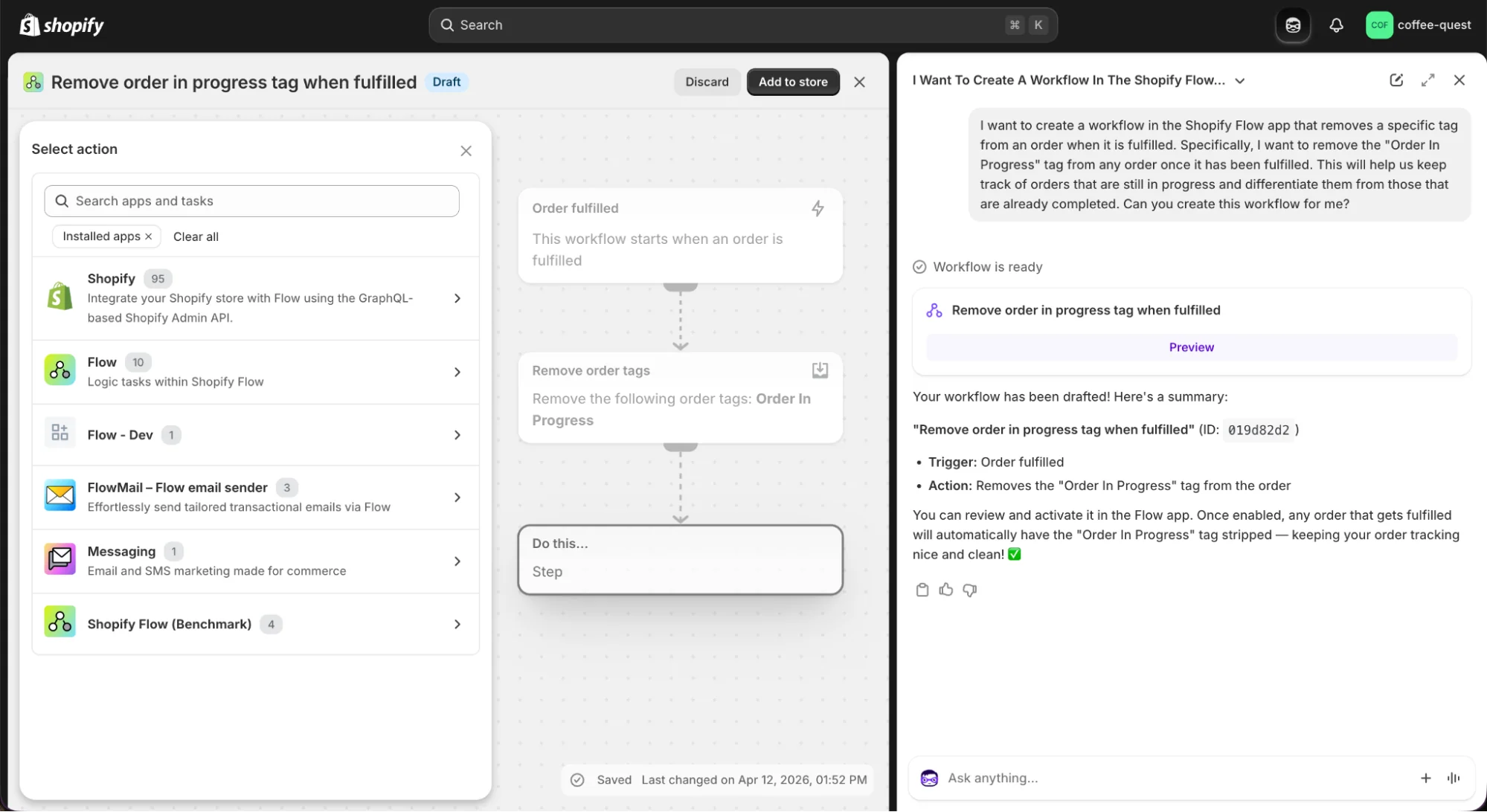Image resolution: width=1487 pixels, height=812 pixels.
Task: Click the Last changed on Apr 12, 2026 text
Action: (754, 780)
